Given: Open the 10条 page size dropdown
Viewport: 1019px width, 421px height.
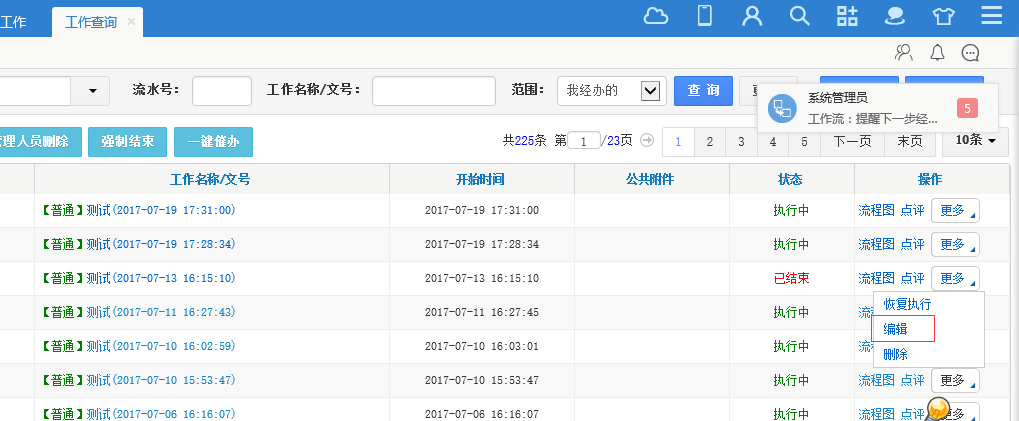Looking at the screenshot, I should pos(975,141).
